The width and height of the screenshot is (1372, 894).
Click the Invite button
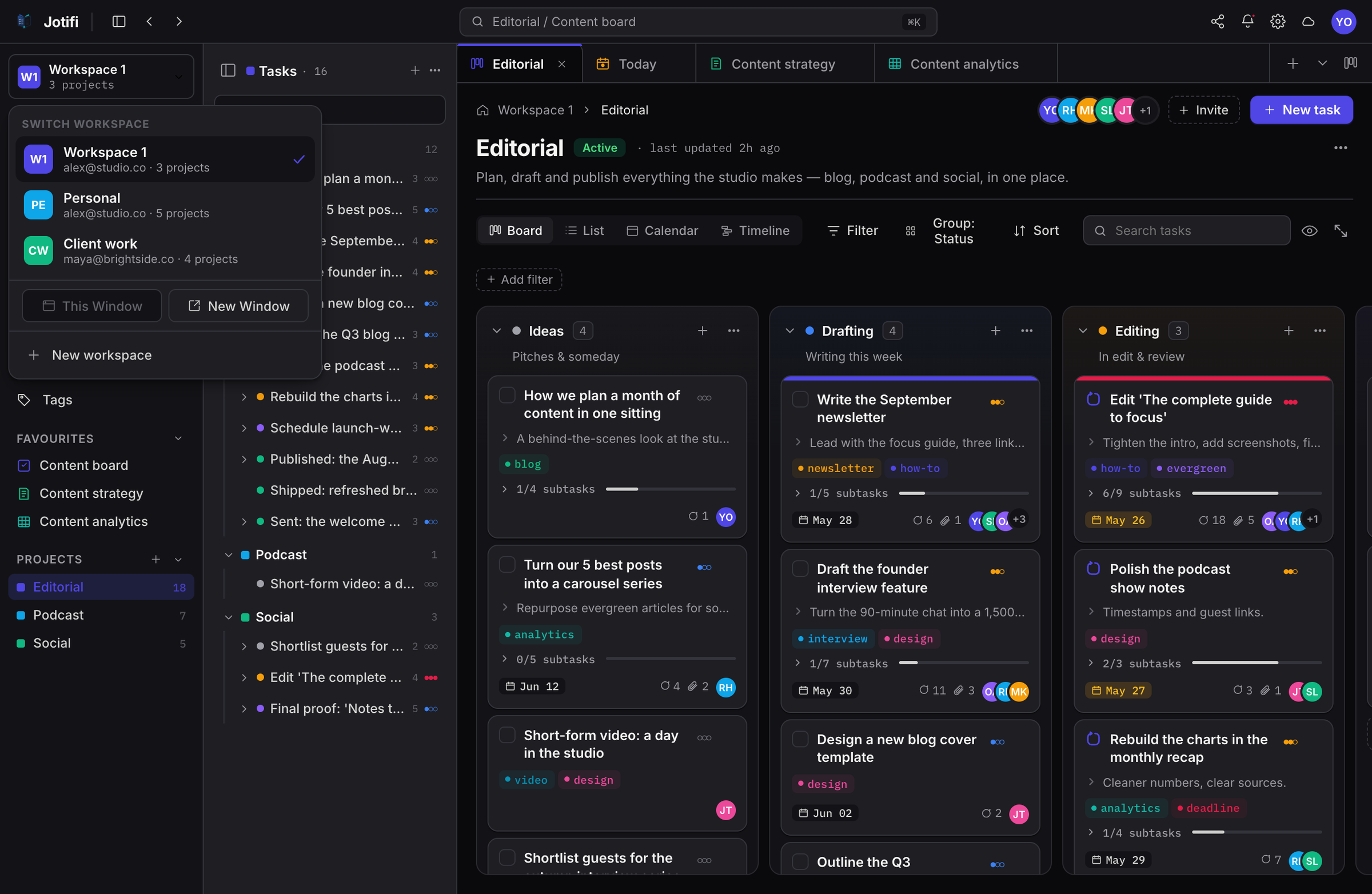[x=1204, y=110]
